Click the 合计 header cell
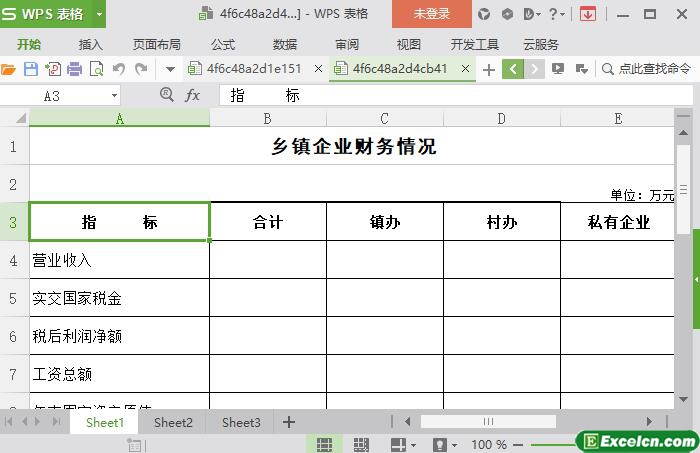Viewport: 700px width, 453px height. pos(268,222)
